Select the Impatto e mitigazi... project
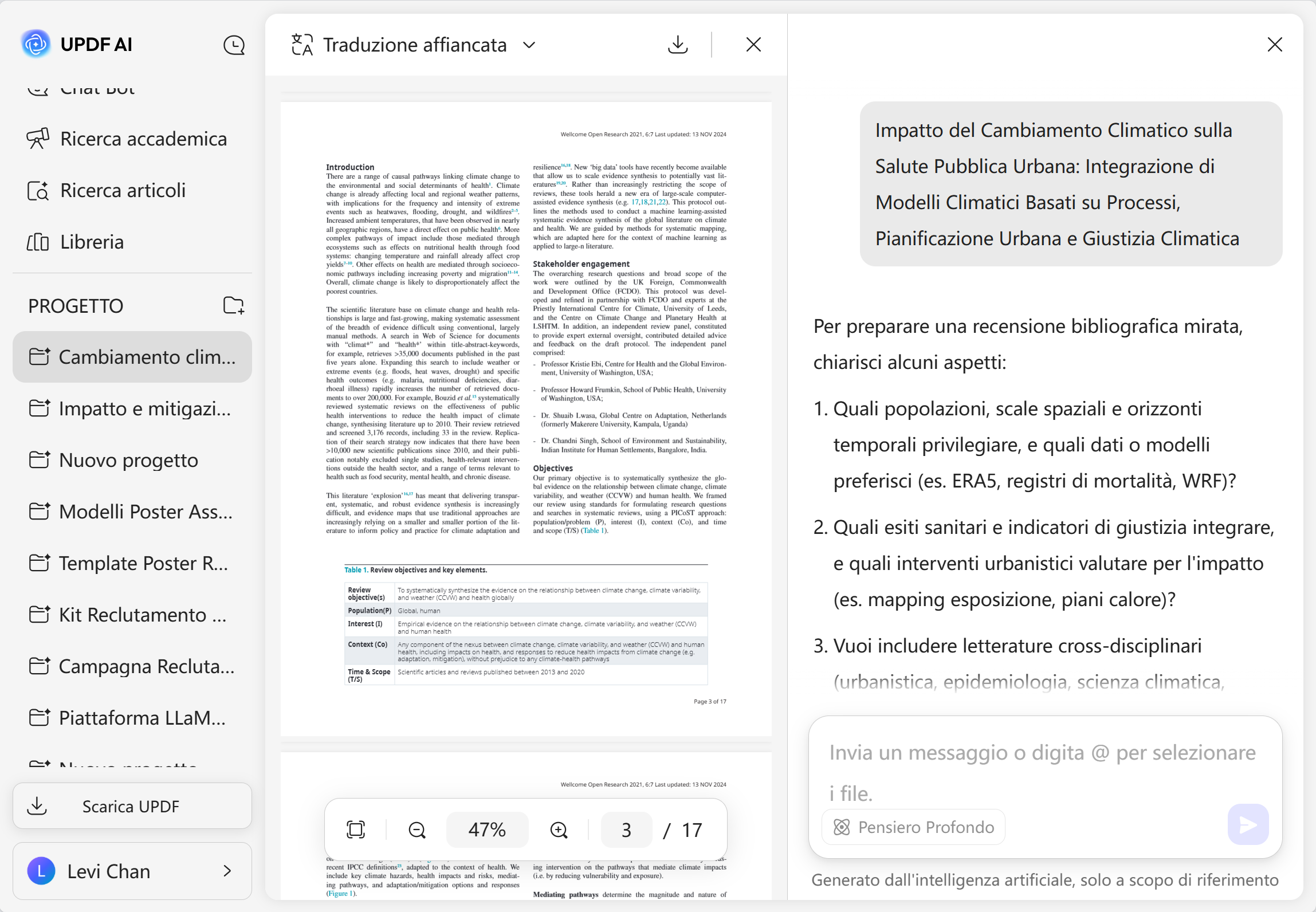This screenshot has width=1316, height=912. coord(144,408)
